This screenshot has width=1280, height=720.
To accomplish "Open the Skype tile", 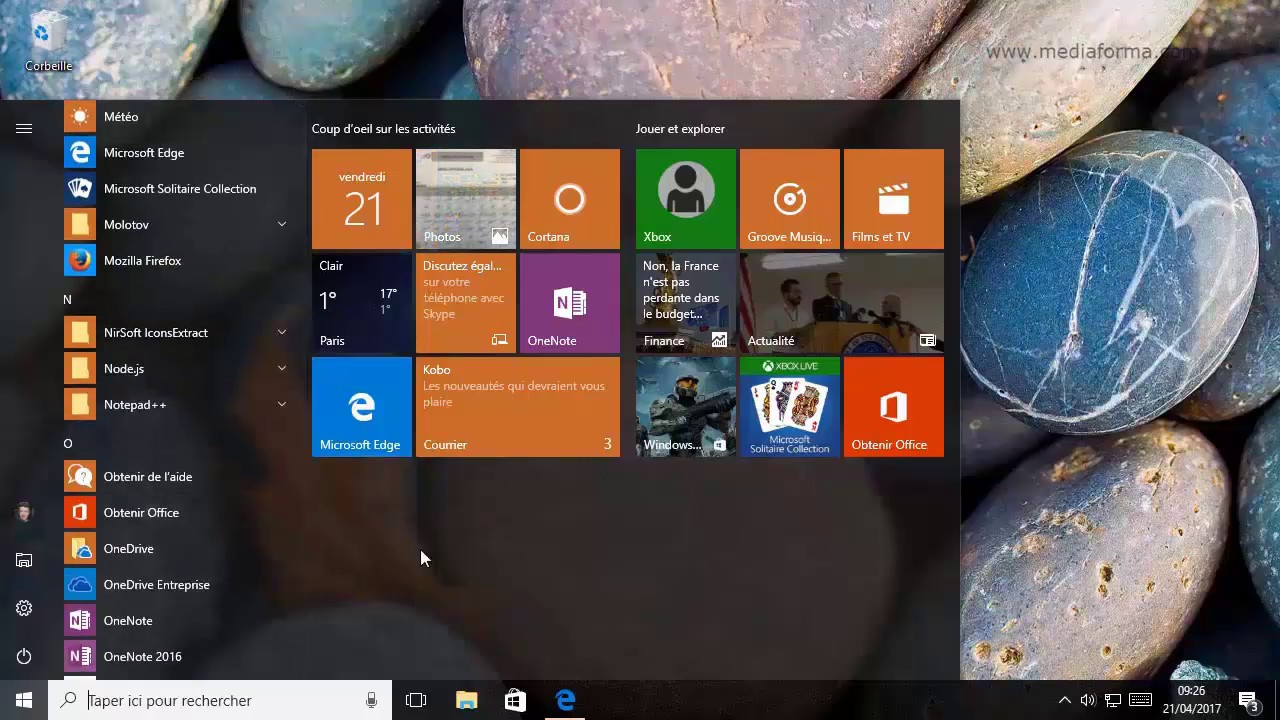I will pos(466,303).
